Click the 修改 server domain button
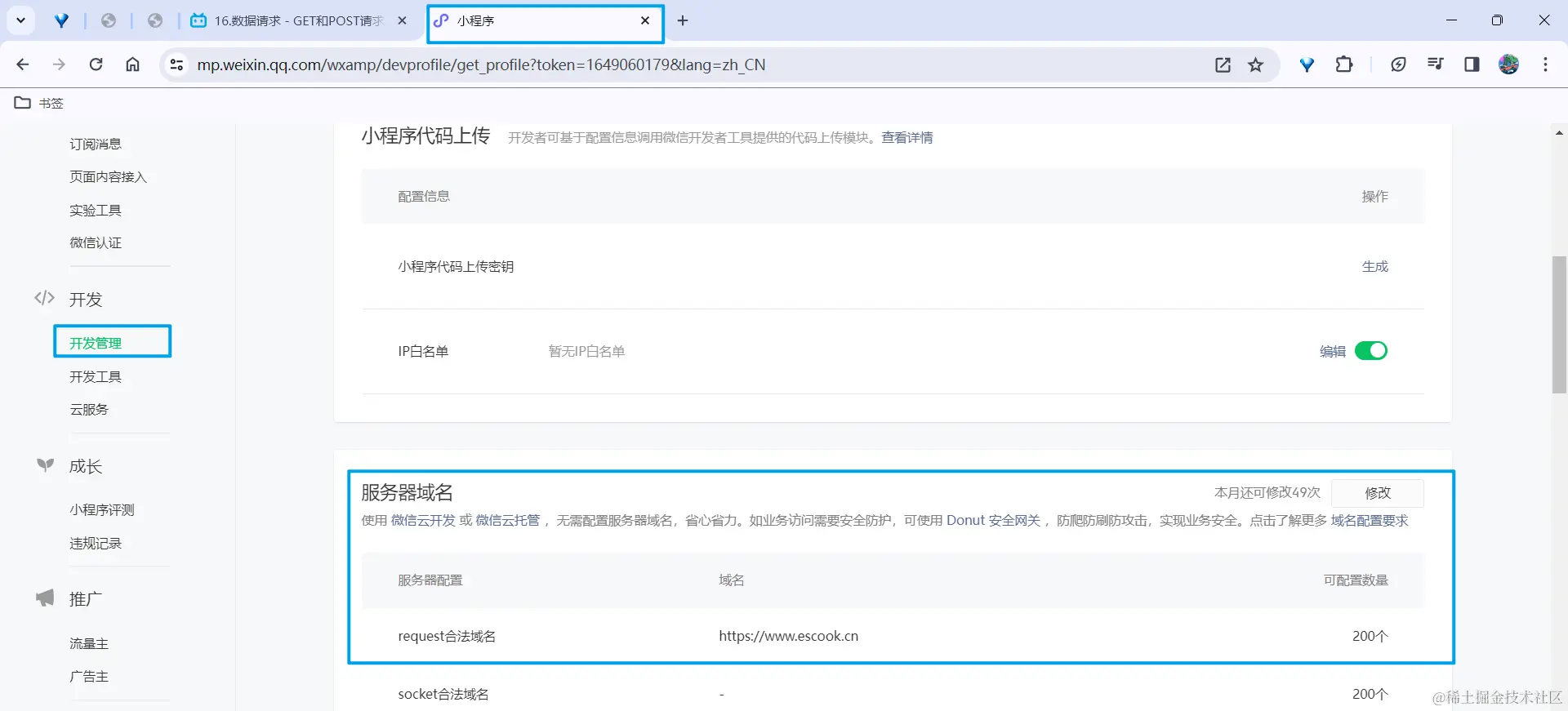This screenshot has width=1568, height=711. tap(1378, 493)
